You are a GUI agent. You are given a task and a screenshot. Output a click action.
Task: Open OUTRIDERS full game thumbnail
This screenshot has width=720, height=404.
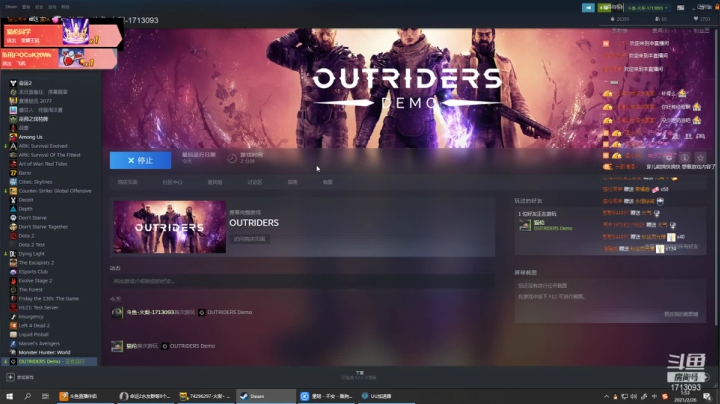click(x=169, y=227)
